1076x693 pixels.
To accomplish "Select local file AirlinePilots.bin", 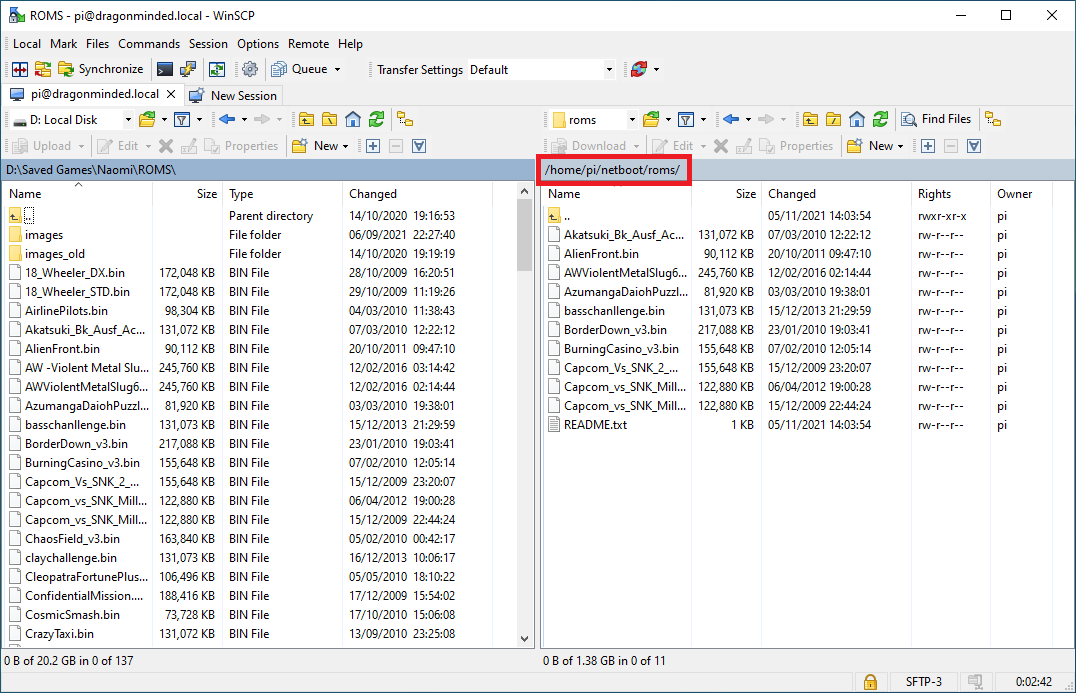I will click(x=66, y=311).
